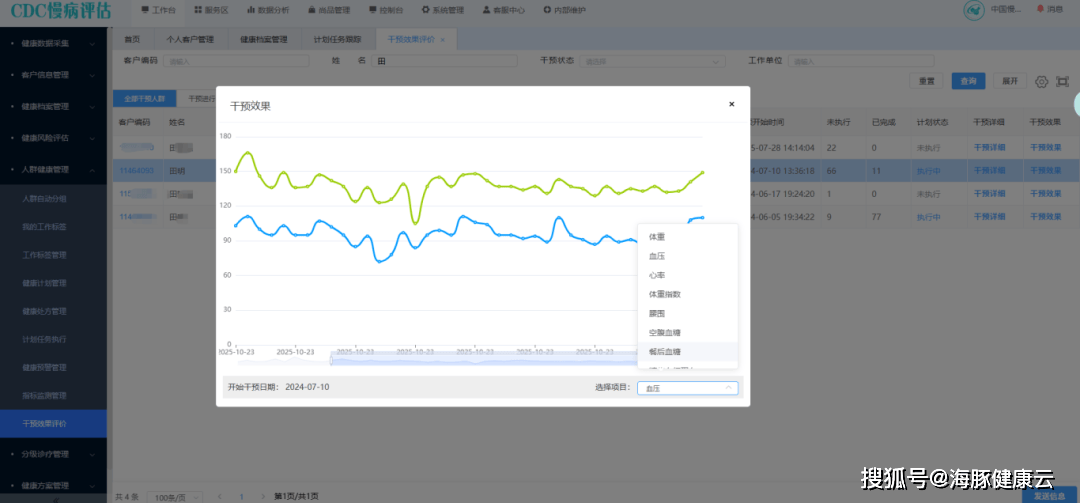
Task: Switch to the 健康档案管理 tab
Action: pos(264,40)
